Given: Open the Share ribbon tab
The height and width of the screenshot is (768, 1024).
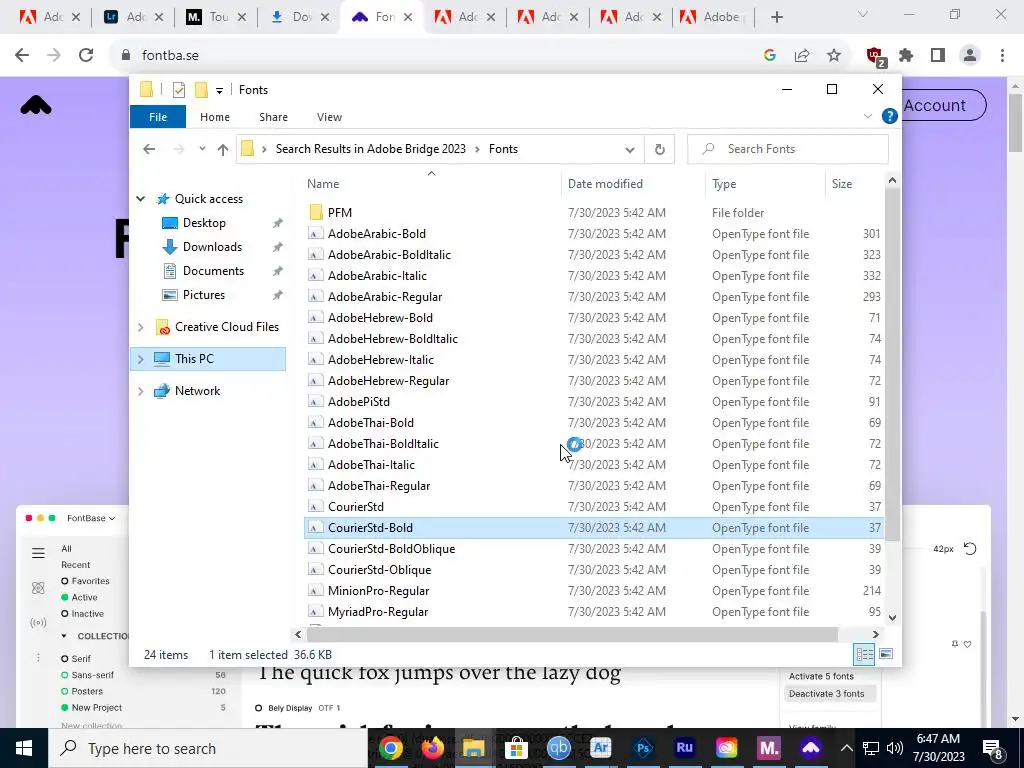Looking at the screenshot, I should click(273, 117).
